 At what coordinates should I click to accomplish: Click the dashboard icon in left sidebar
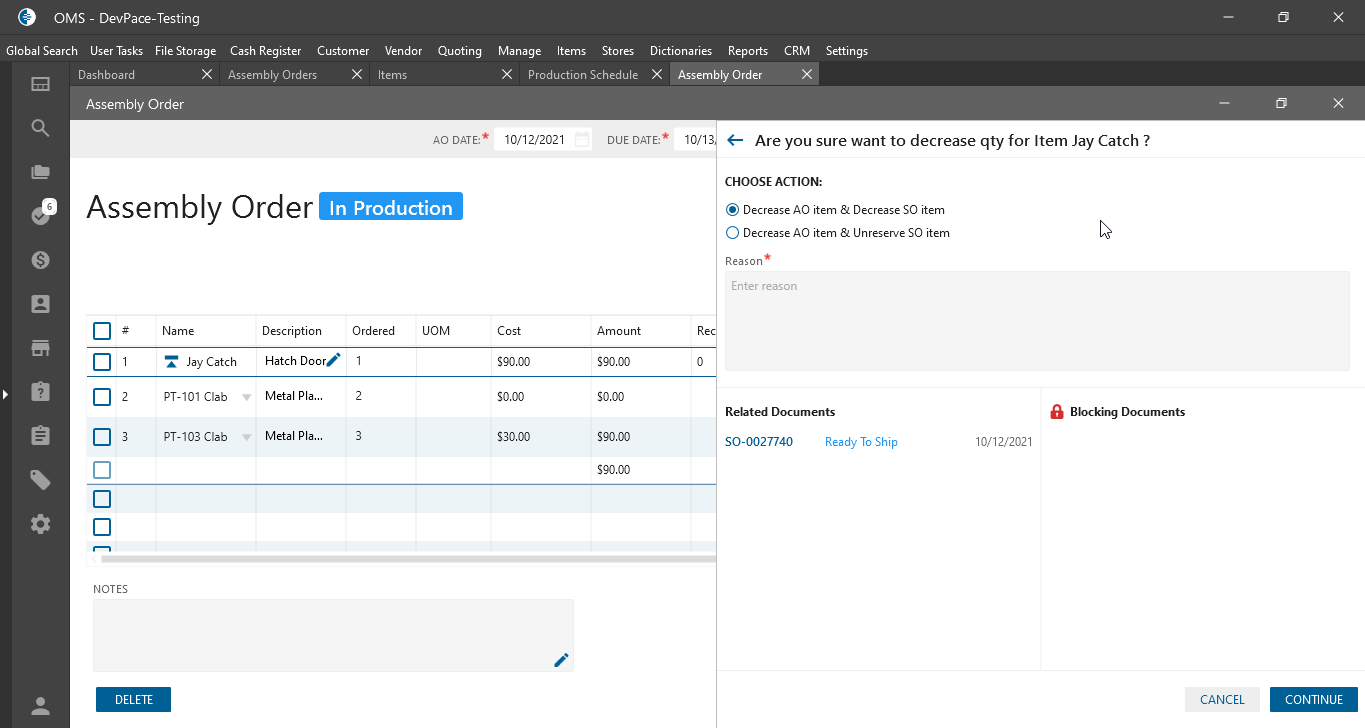click(40, 85)
